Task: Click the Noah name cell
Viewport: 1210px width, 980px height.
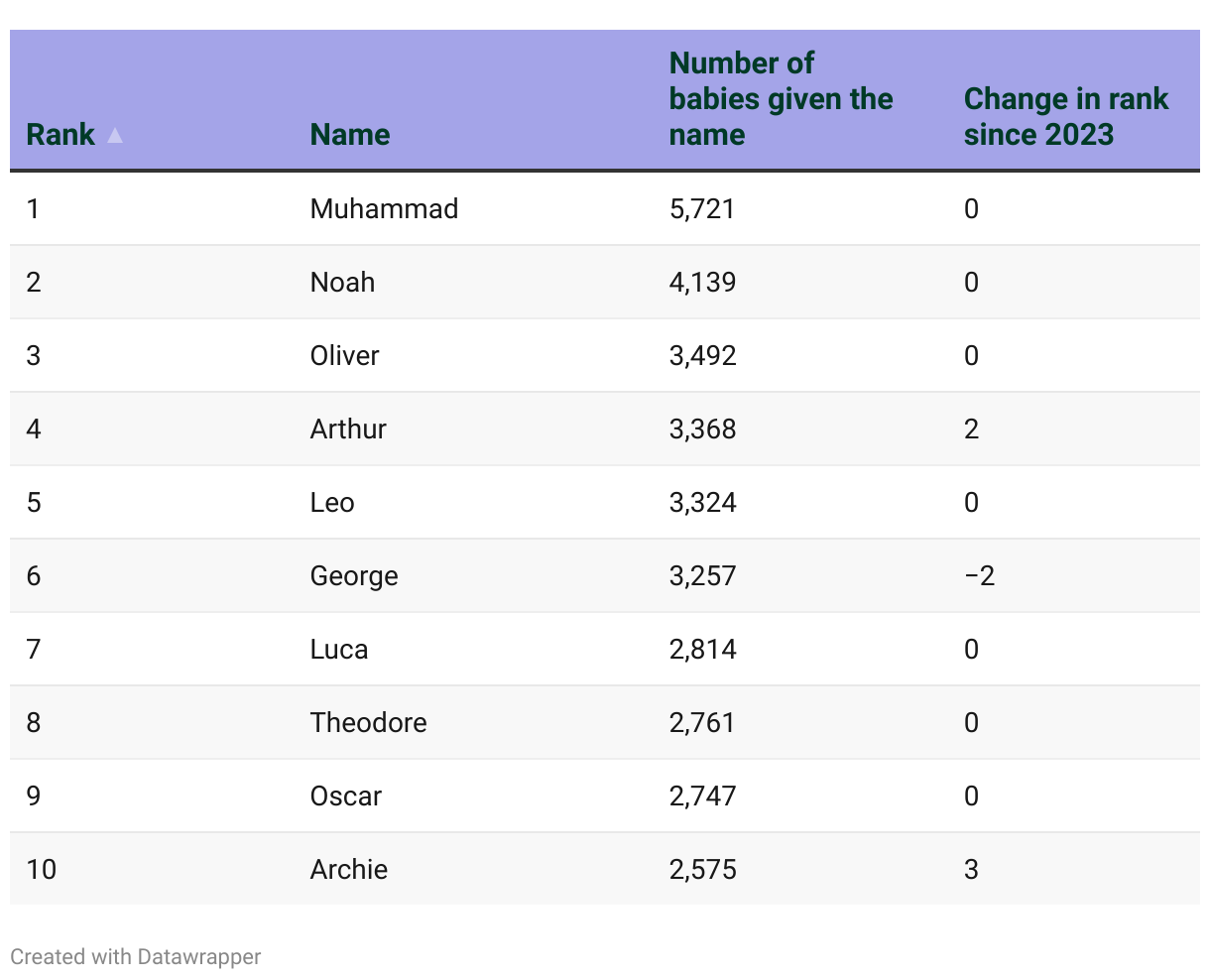Action: 342,283
